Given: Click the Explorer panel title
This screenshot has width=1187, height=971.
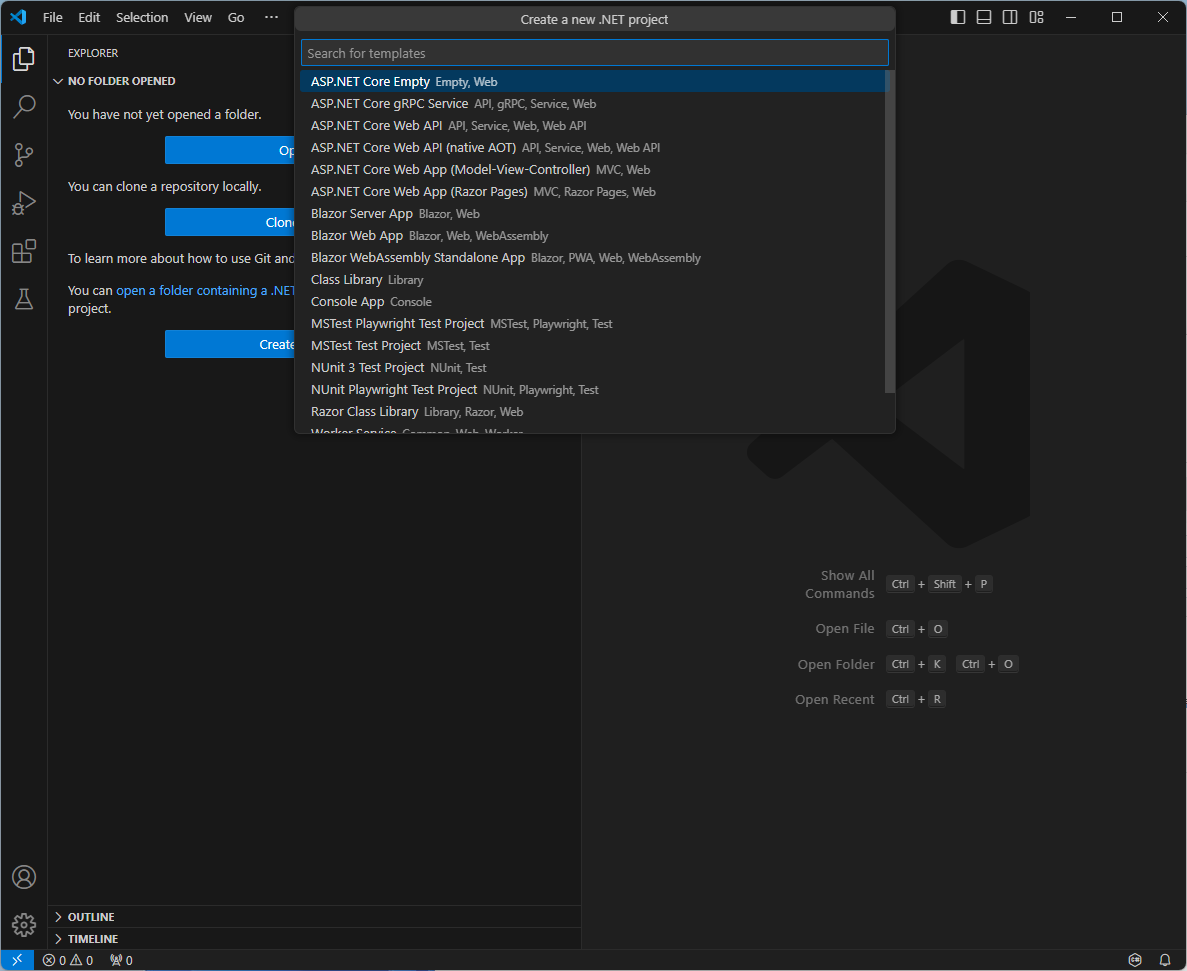Looking at the screenshot, I should coord(93,53).
